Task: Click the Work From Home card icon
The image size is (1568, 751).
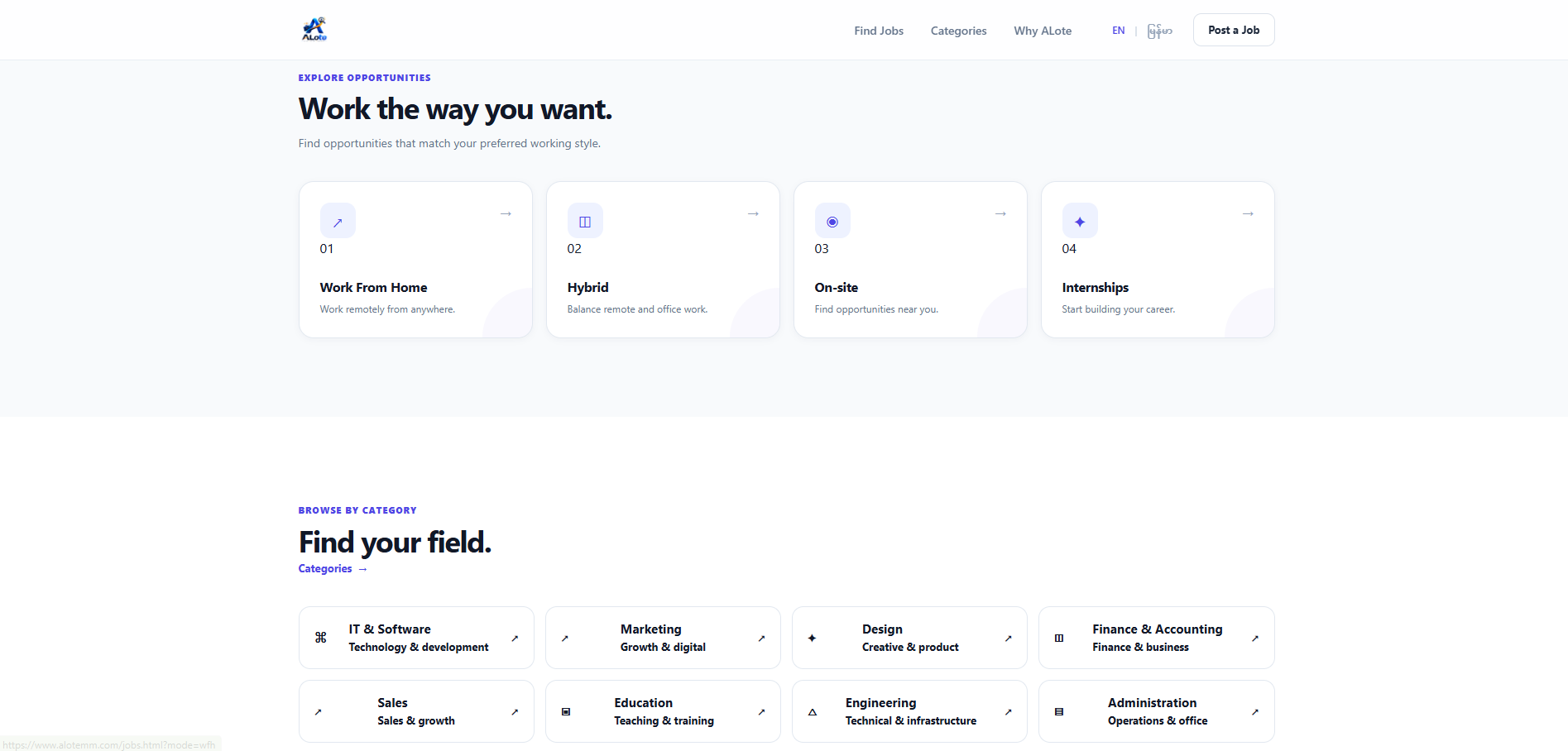Action: pyautogui.click(x=338, y=221)
